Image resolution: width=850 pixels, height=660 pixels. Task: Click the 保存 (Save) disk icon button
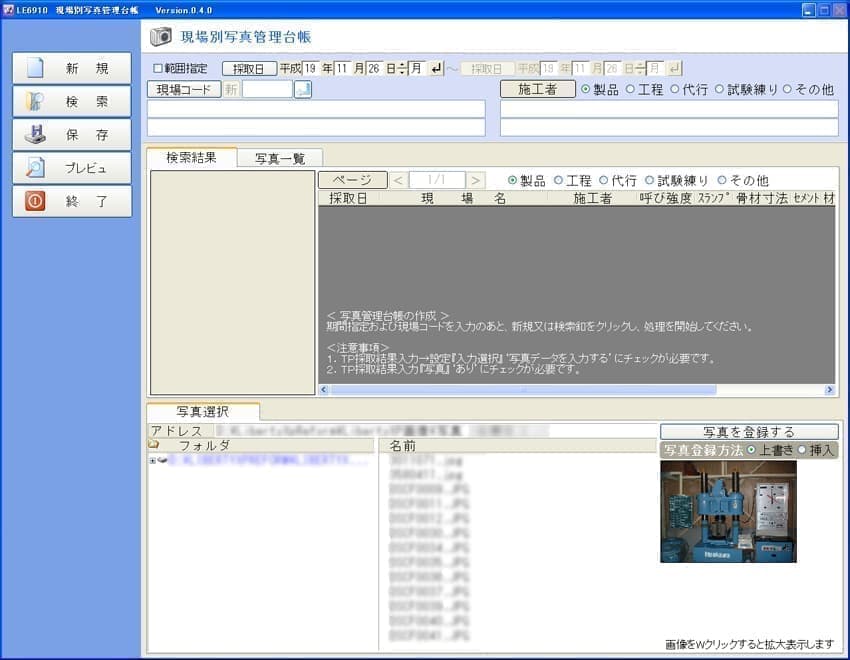pyautogui.click(x=72, y=134)
